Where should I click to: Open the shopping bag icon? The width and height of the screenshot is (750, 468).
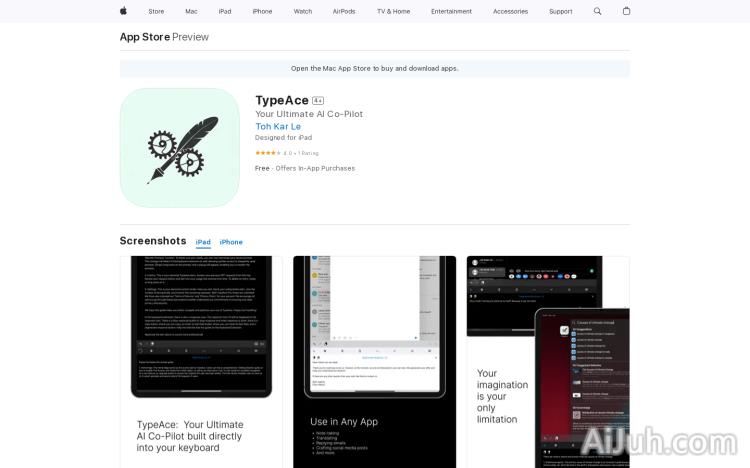pos(626,11)
